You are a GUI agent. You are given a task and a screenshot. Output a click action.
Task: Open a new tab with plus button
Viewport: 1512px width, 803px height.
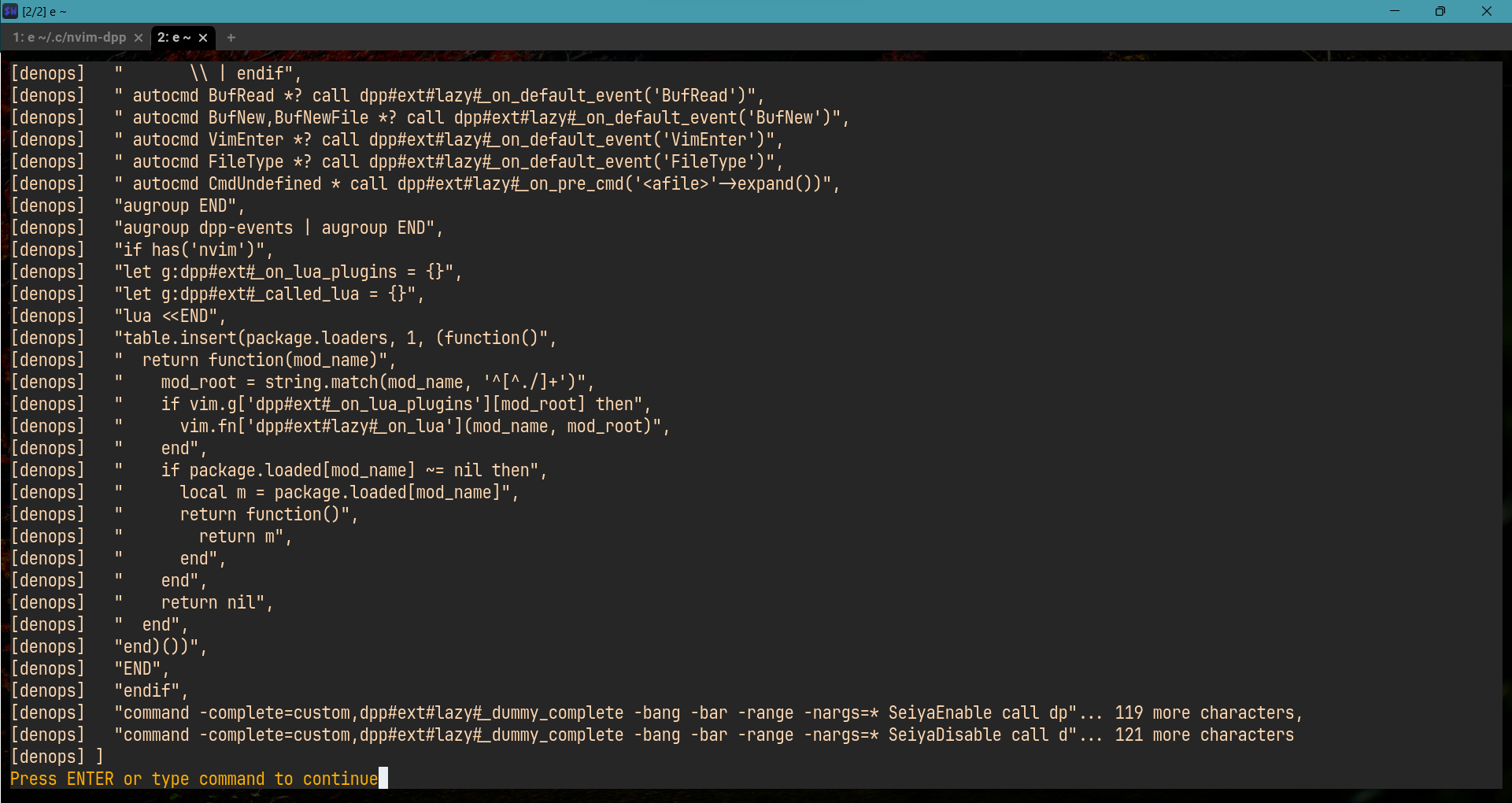coord(231,37)
